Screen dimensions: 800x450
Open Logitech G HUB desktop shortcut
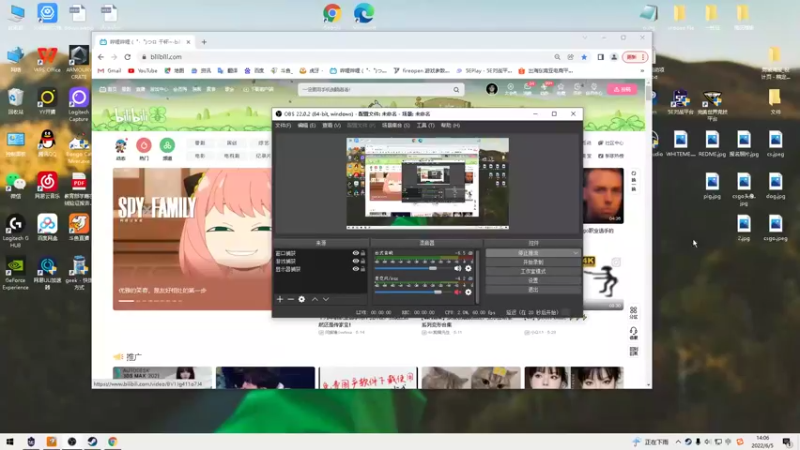(16, 231)
